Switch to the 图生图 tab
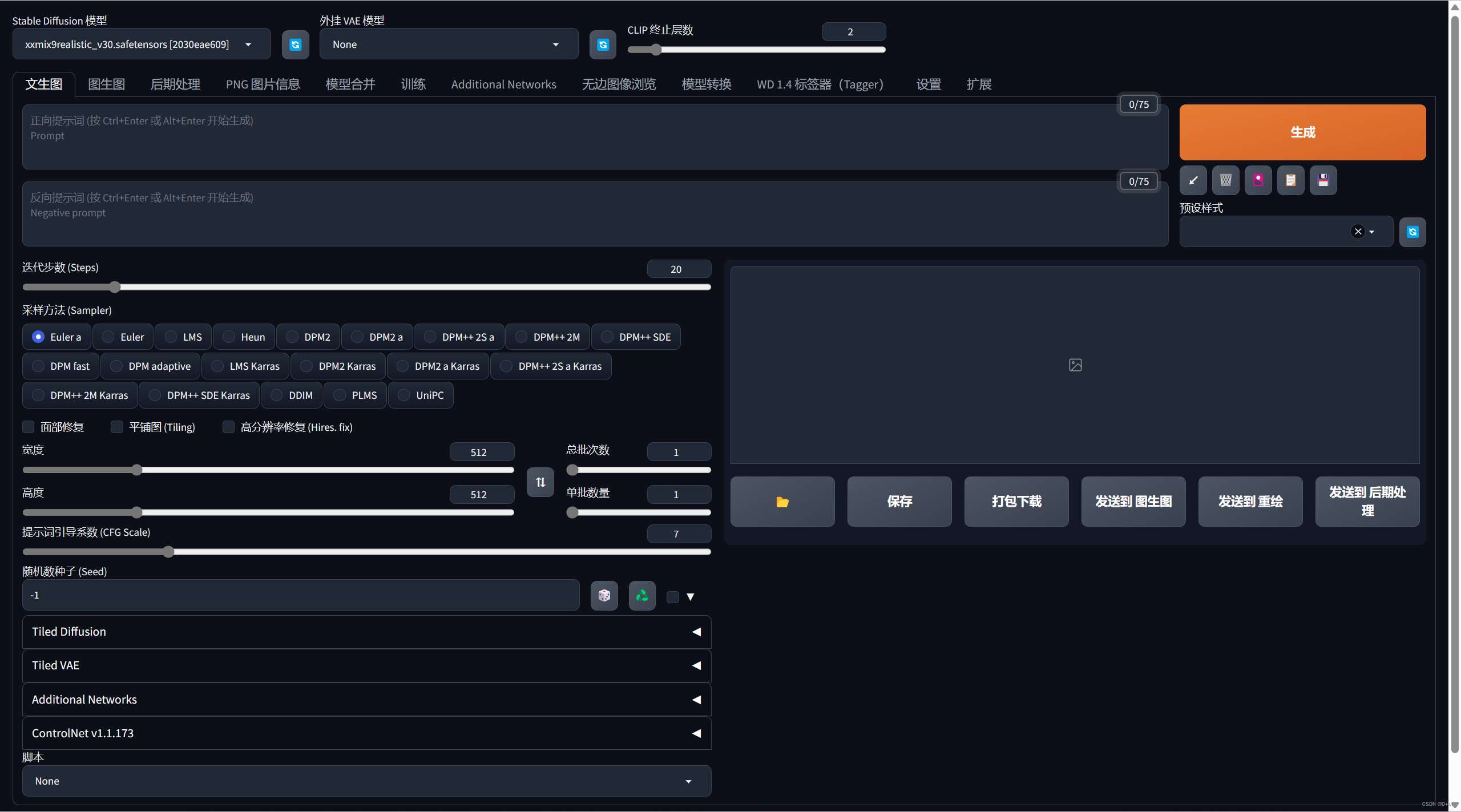The width and height of the screenshot is (1461, 812). (106, 84)
